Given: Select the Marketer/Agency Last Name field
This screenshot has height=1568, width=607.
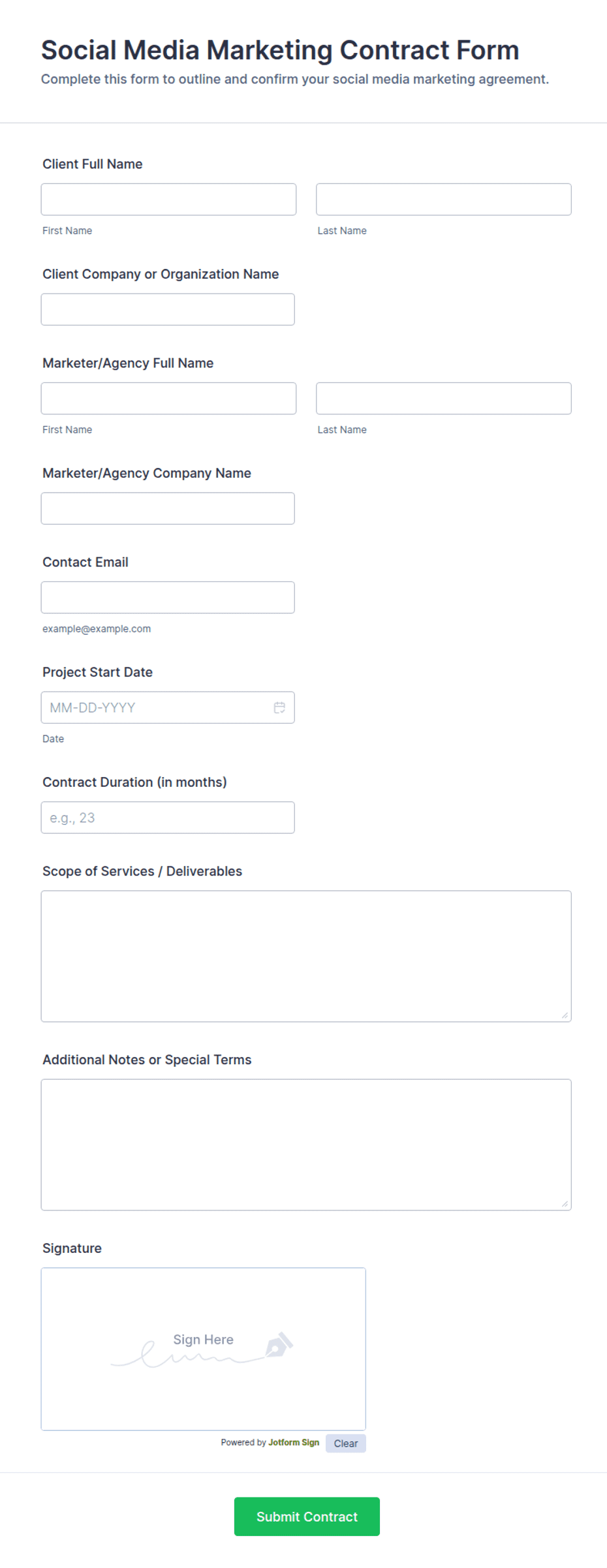Looking at the screenshot, I should (444, 398).
